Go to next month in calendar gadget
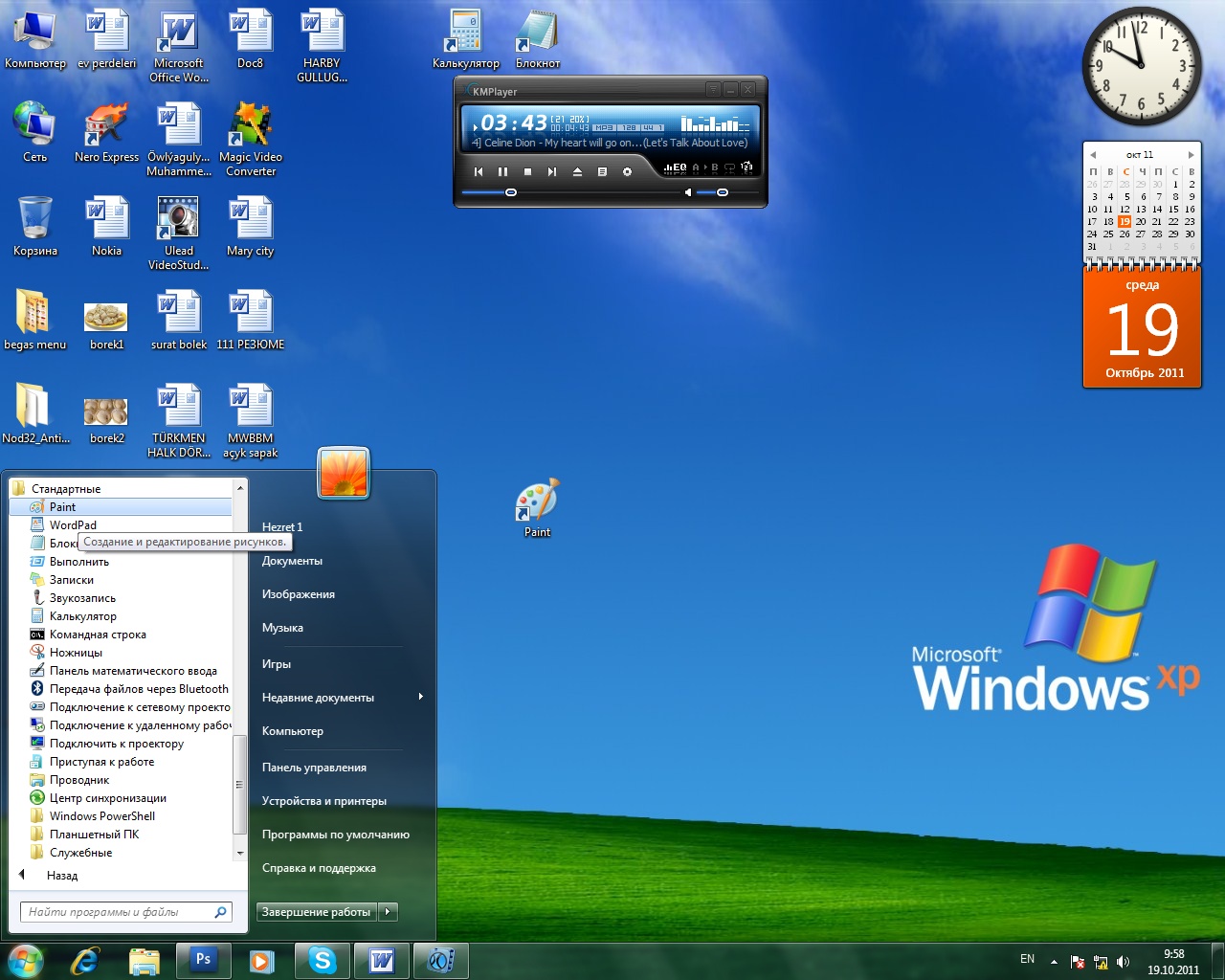1225x980 pixels. pyautogui.click(x=1191, y=154)
